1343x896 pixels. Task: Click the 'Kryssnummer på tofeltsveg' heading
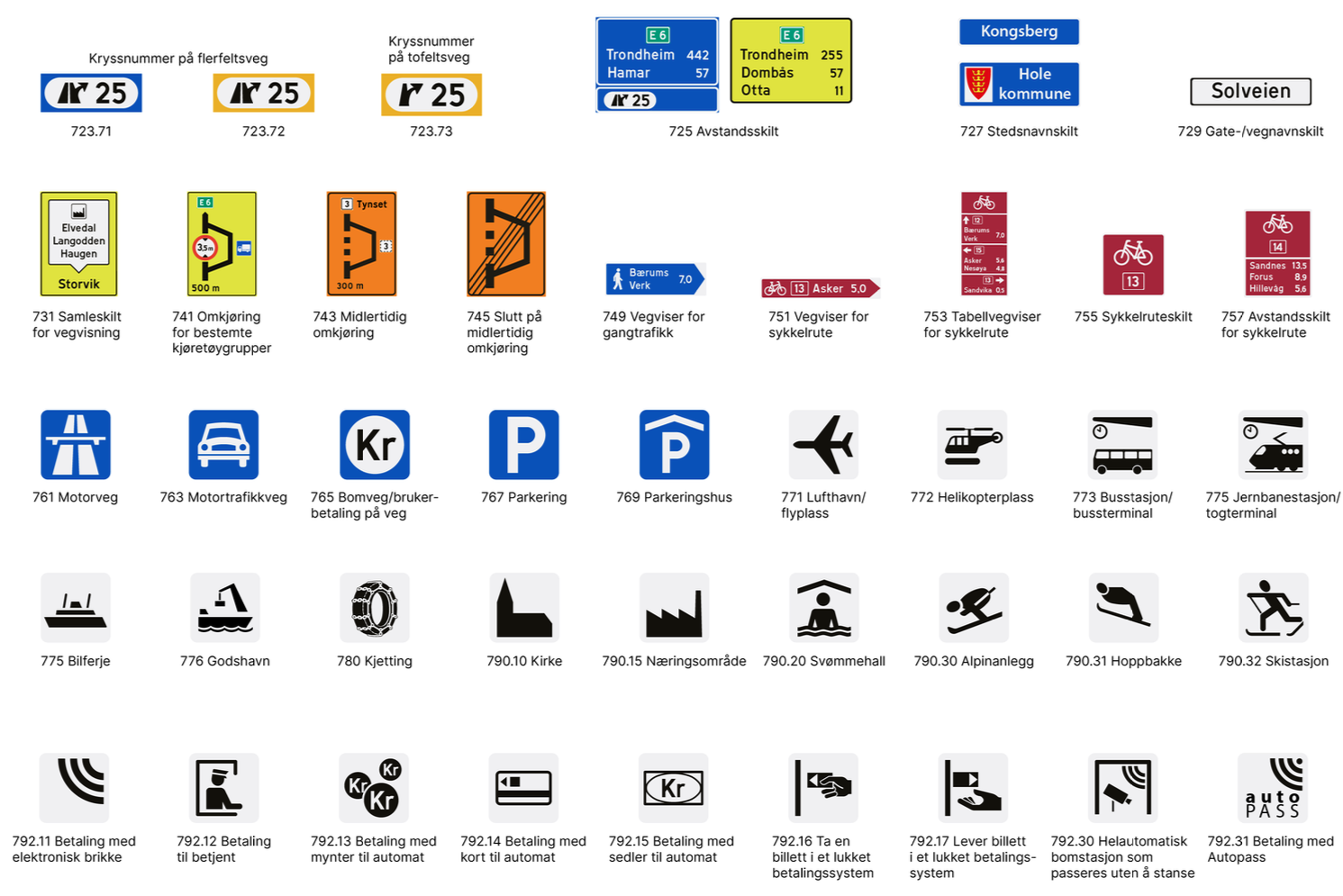point(431,50)
